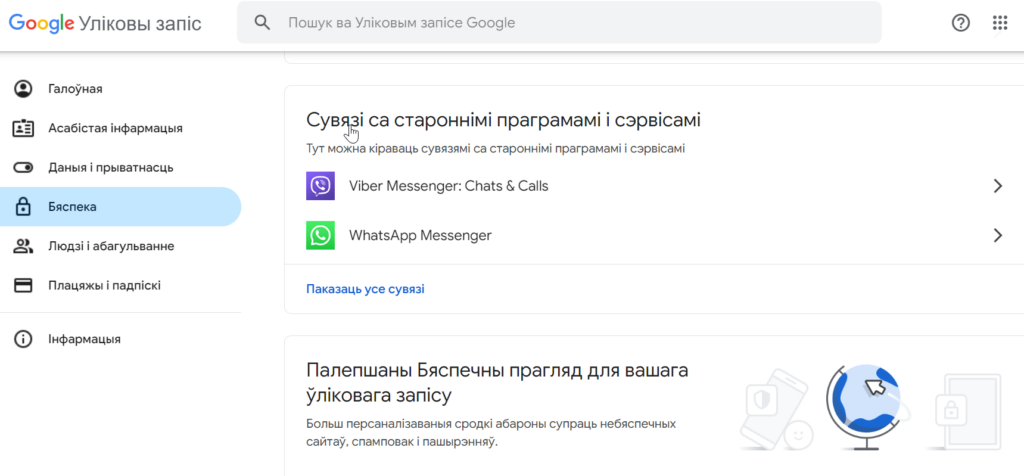The height and width of the screenshot is (476, 1024).
Task: Click the Safe Browsing globe illustration
Action: (x=862, y=407)
